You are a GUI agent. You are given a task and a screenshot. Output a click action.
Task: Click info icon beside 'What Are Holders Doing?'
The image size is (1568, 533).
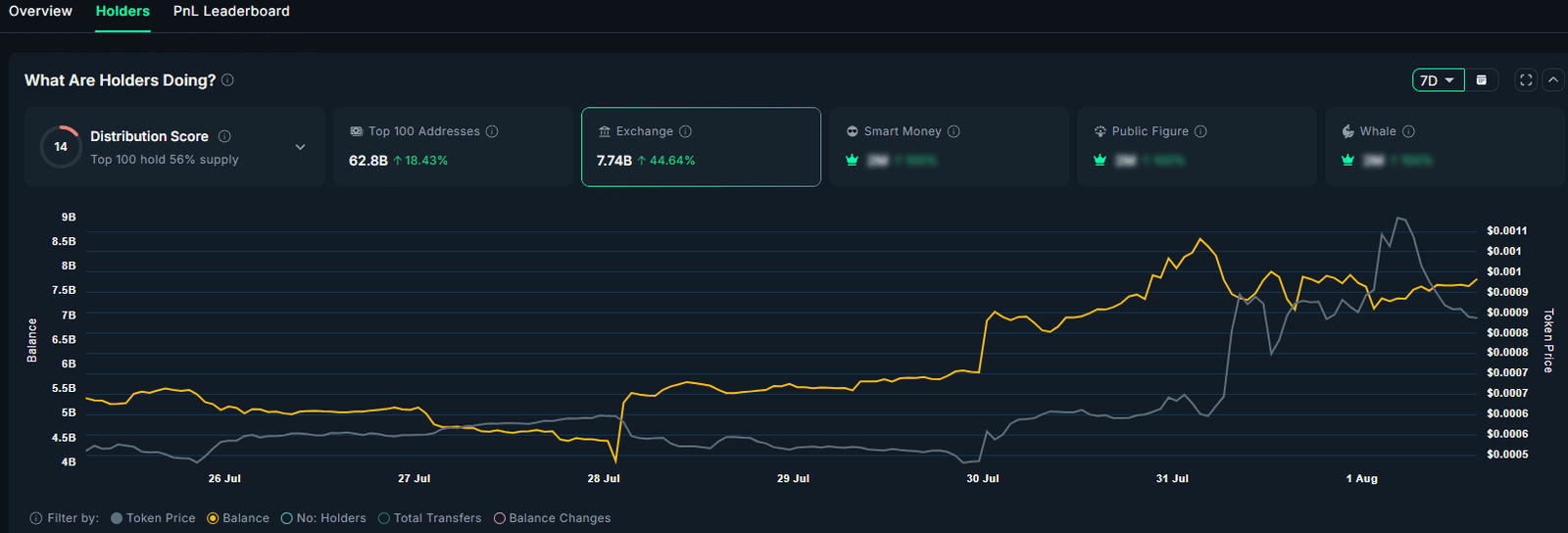[x=227, y=80]
